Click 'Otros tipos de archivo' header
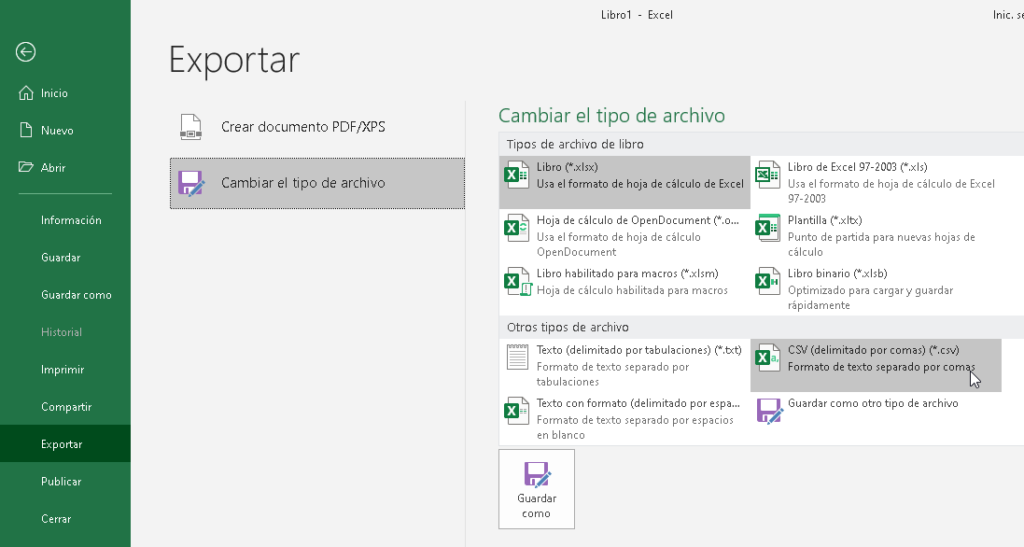 point(568,327)
